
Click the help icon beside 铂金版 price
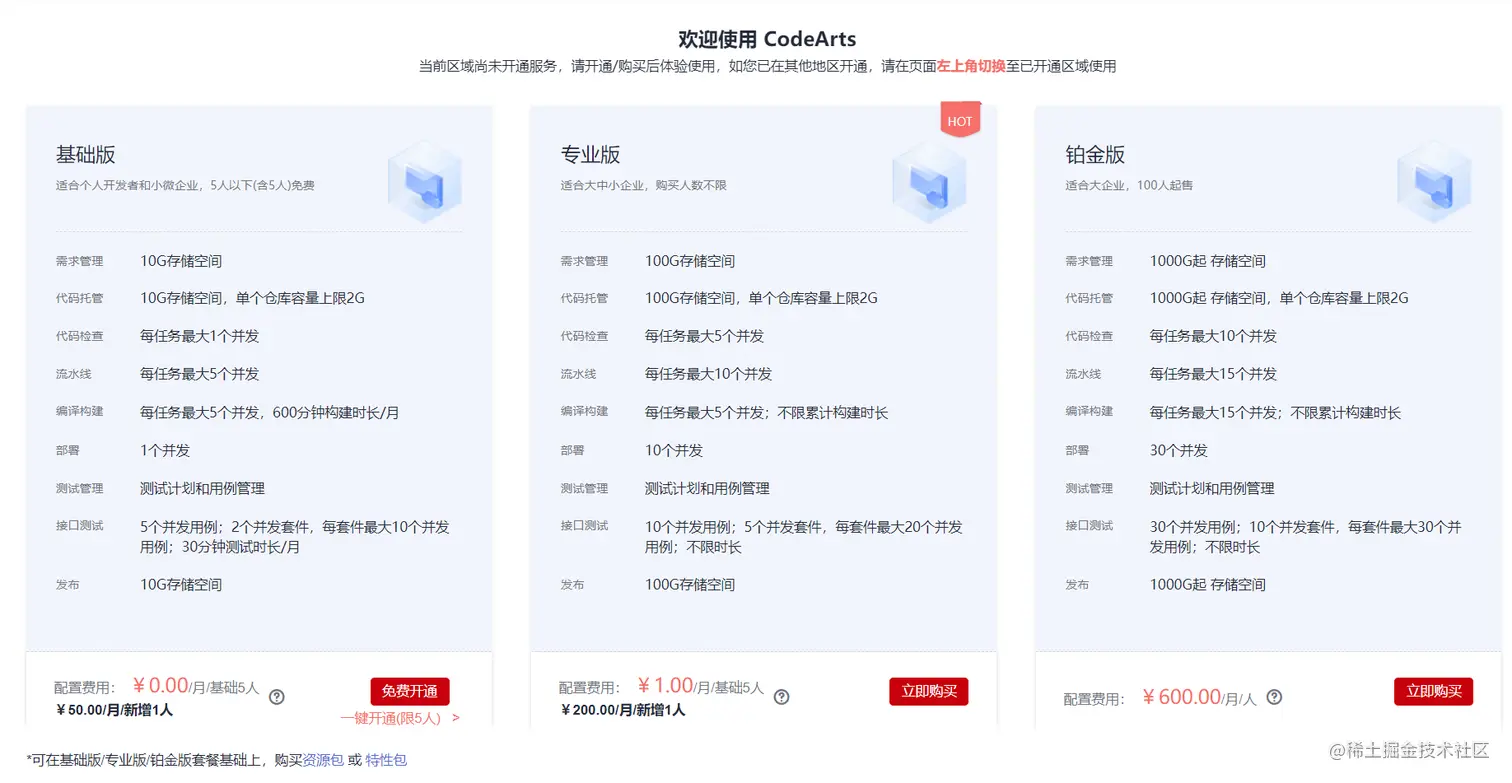coord(1274,697)
